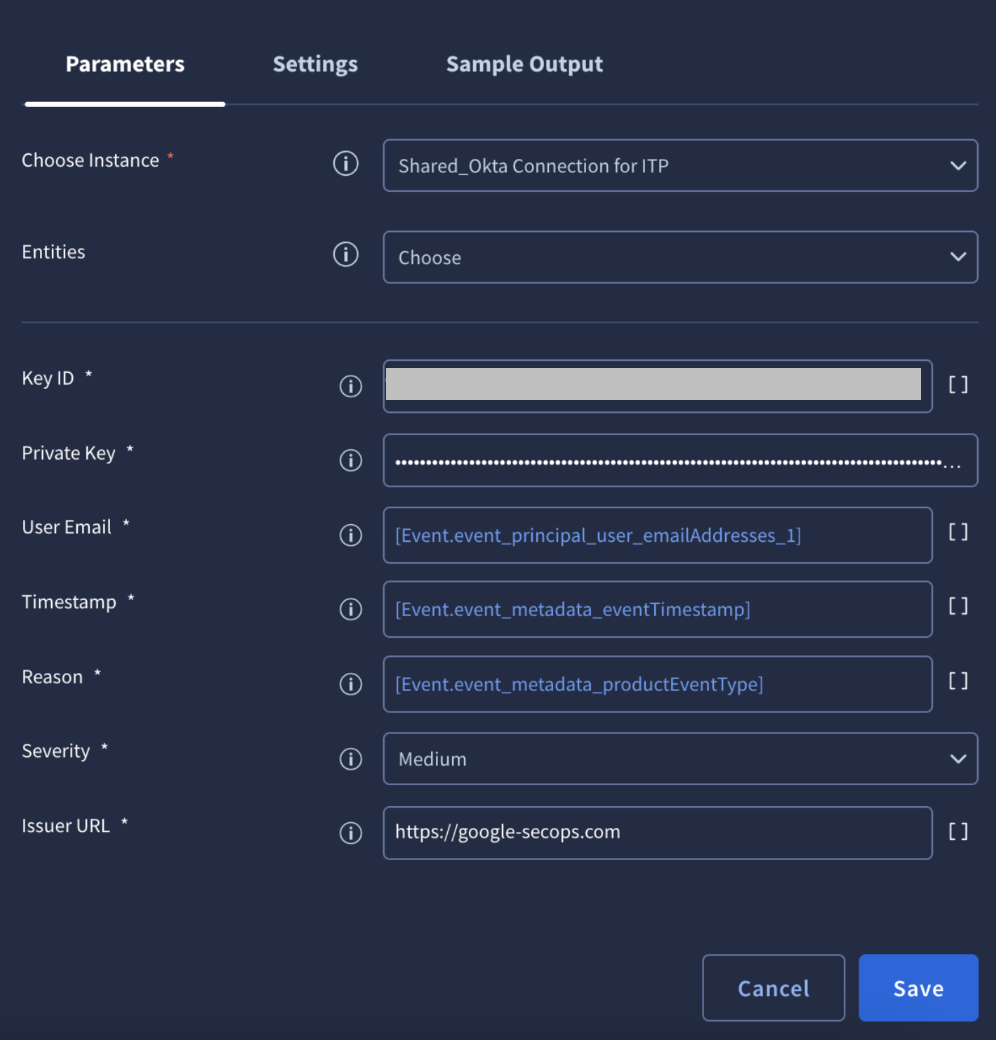This screenshot has width=996, height=1040.
Task: Click the Cancel button
Action: click(773, 988)
